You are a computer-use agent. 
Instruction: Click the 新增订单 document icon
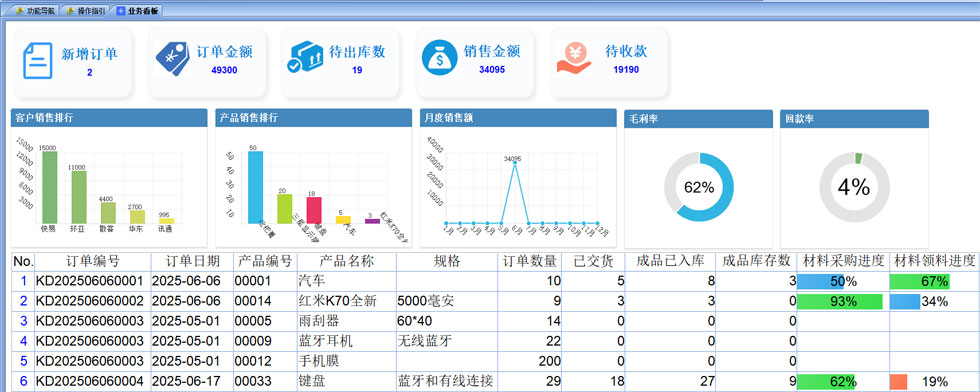pyautogui.click(x=38, y=61)
